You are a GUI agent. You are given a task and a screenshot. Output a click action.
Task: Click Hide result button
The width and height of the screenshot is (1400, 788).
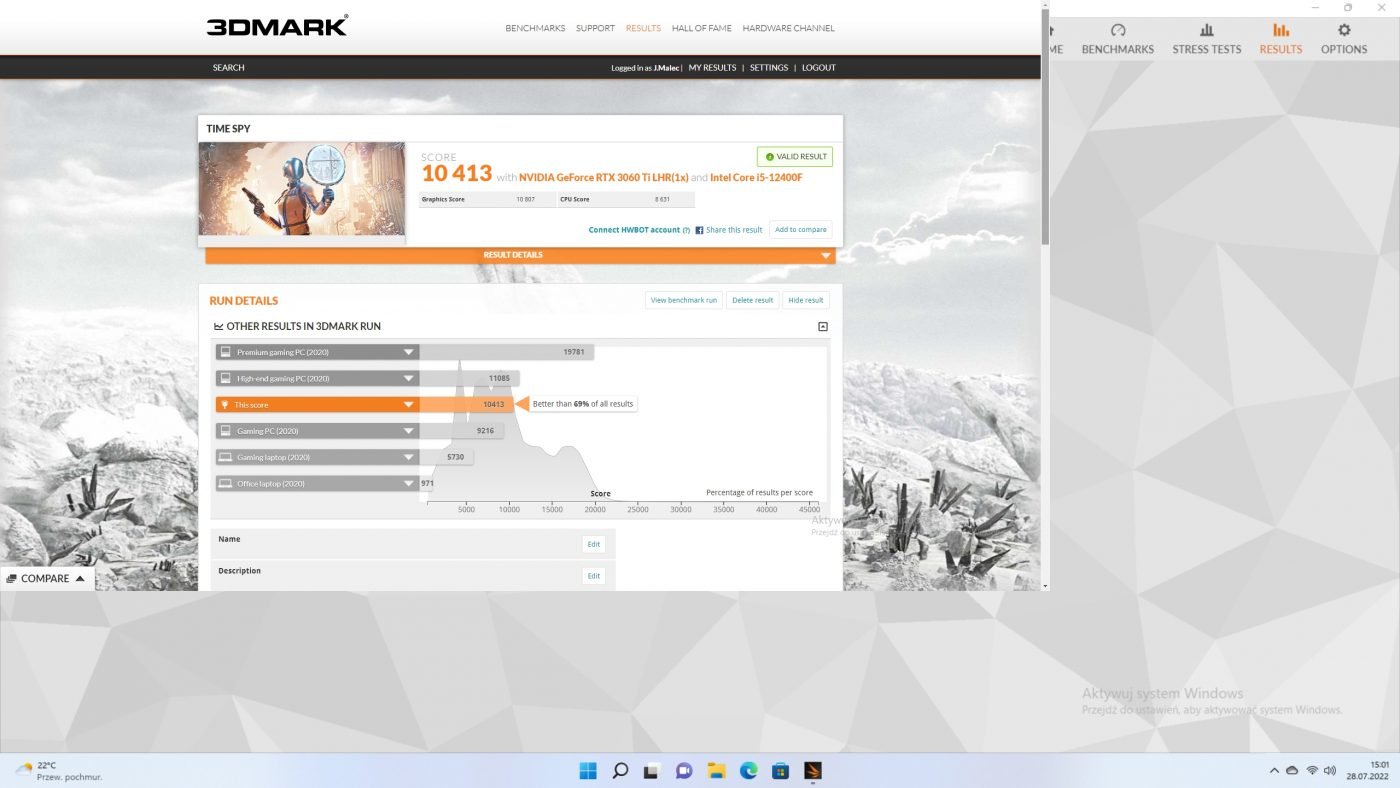pos(805,300)
